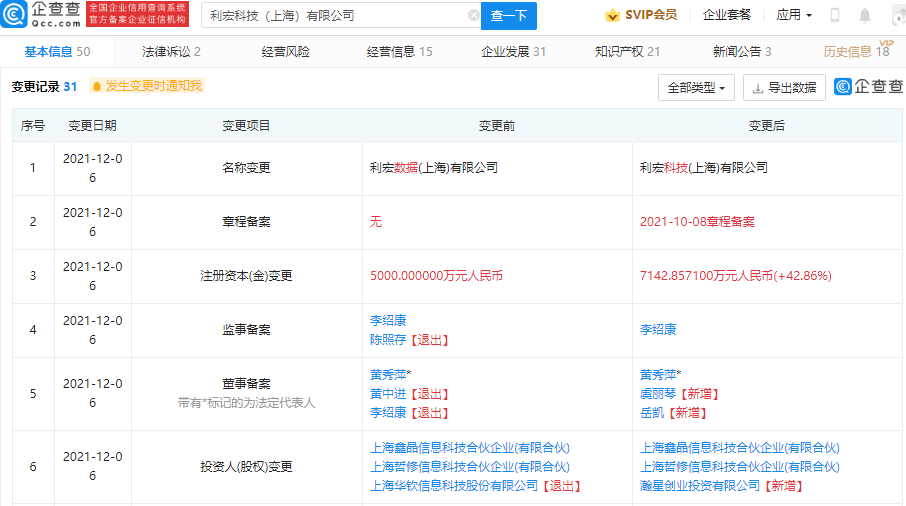906x506 pixels.
Task: Open notifications bell icon
Action: point(864,16)
